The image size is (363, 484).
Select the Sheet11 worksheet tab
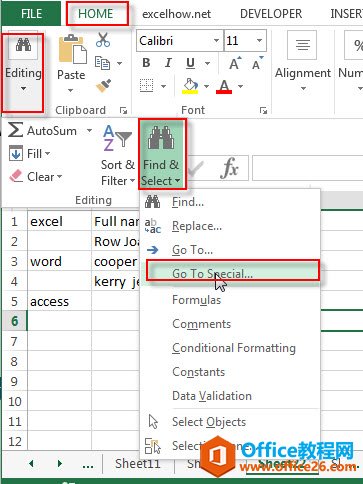138,463
